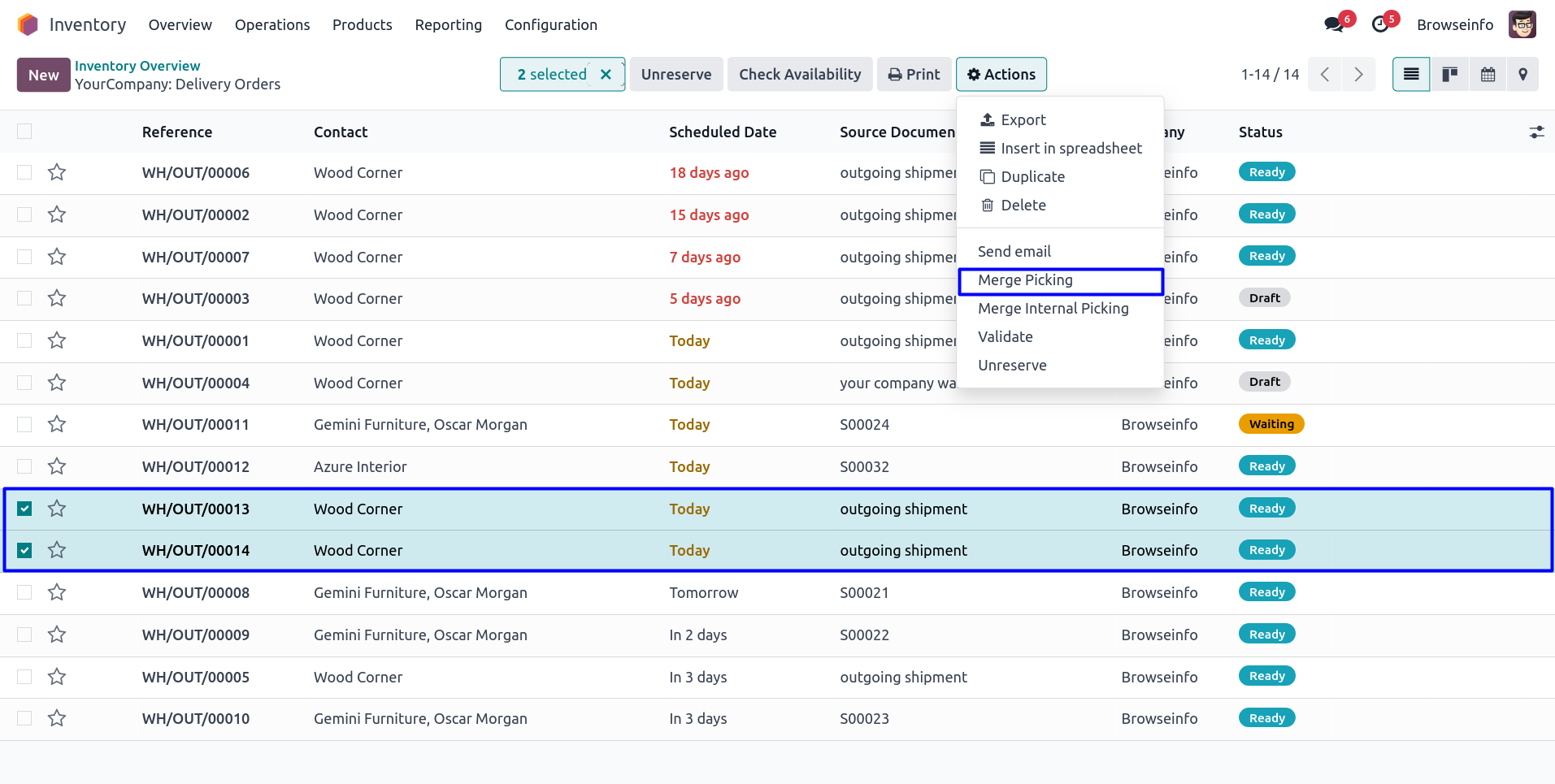This screenshot has height=784, width=1555.
Task: Collapse the Actions dropdown
Action: pos(1001,75)
